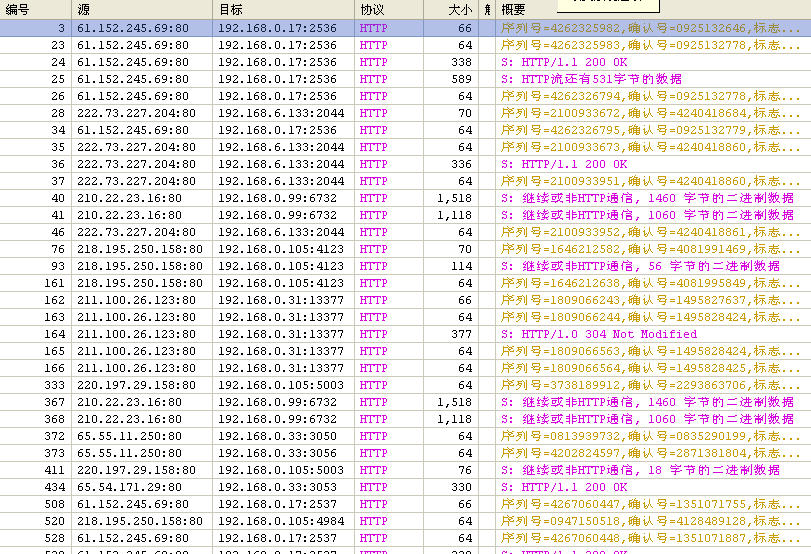Select packet 164 HTTP/1.0 304 Not Modified

point(300,335)
